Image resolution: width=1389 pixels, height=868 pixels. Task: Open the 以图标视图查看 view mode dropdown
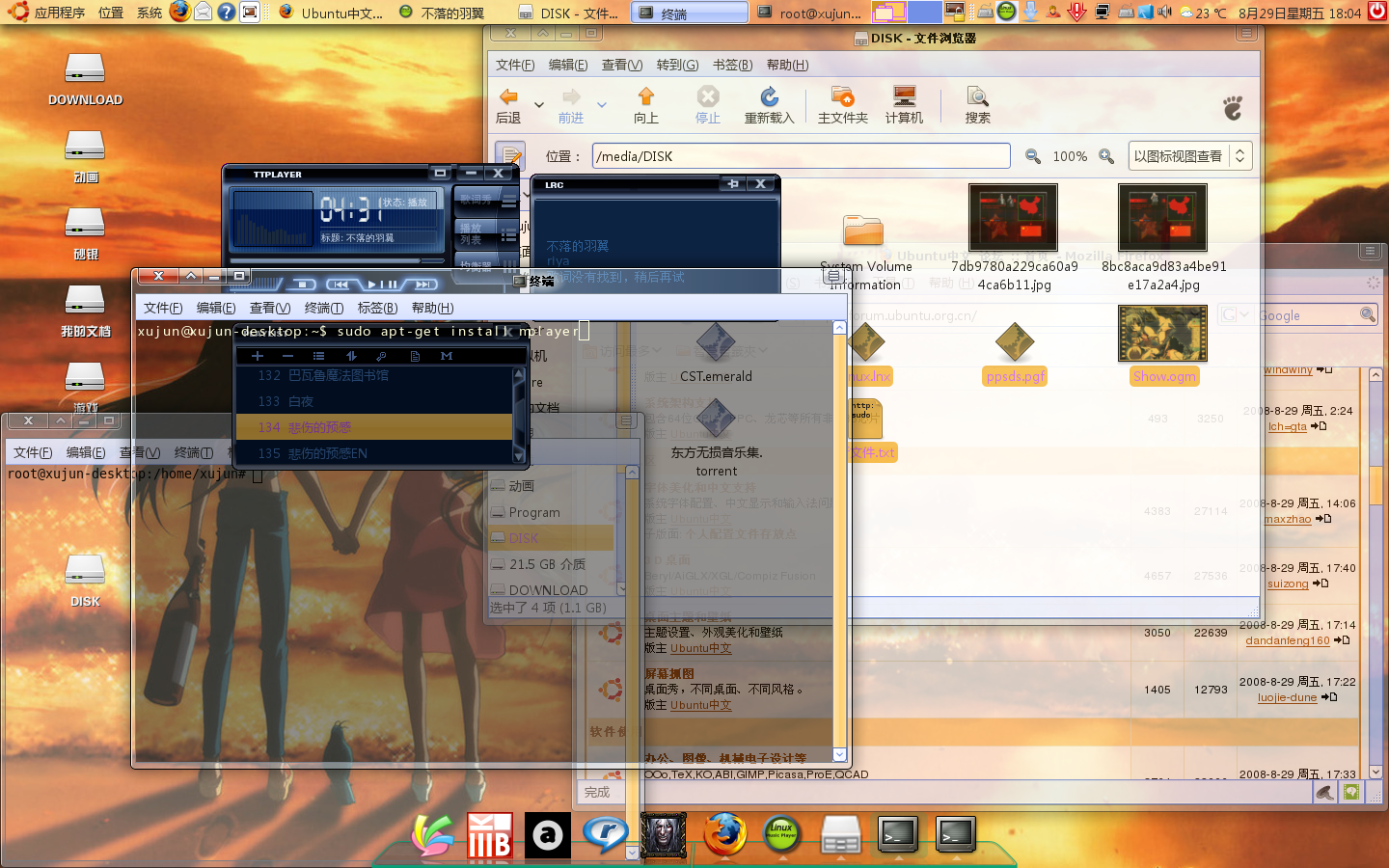(x=1190, y=156)
